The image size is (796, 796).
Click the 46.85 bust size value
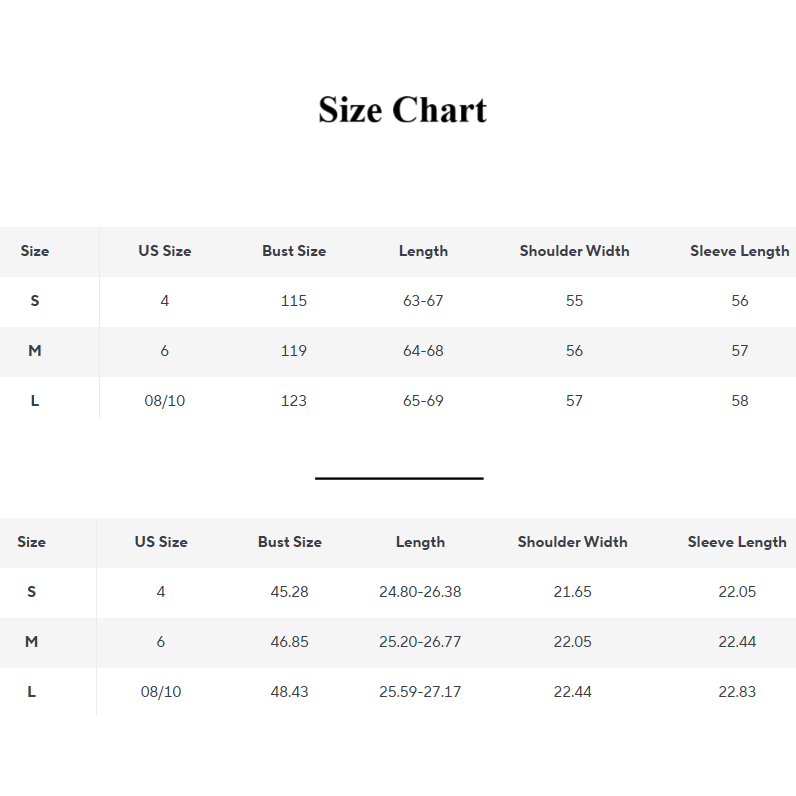click(289, 642)
